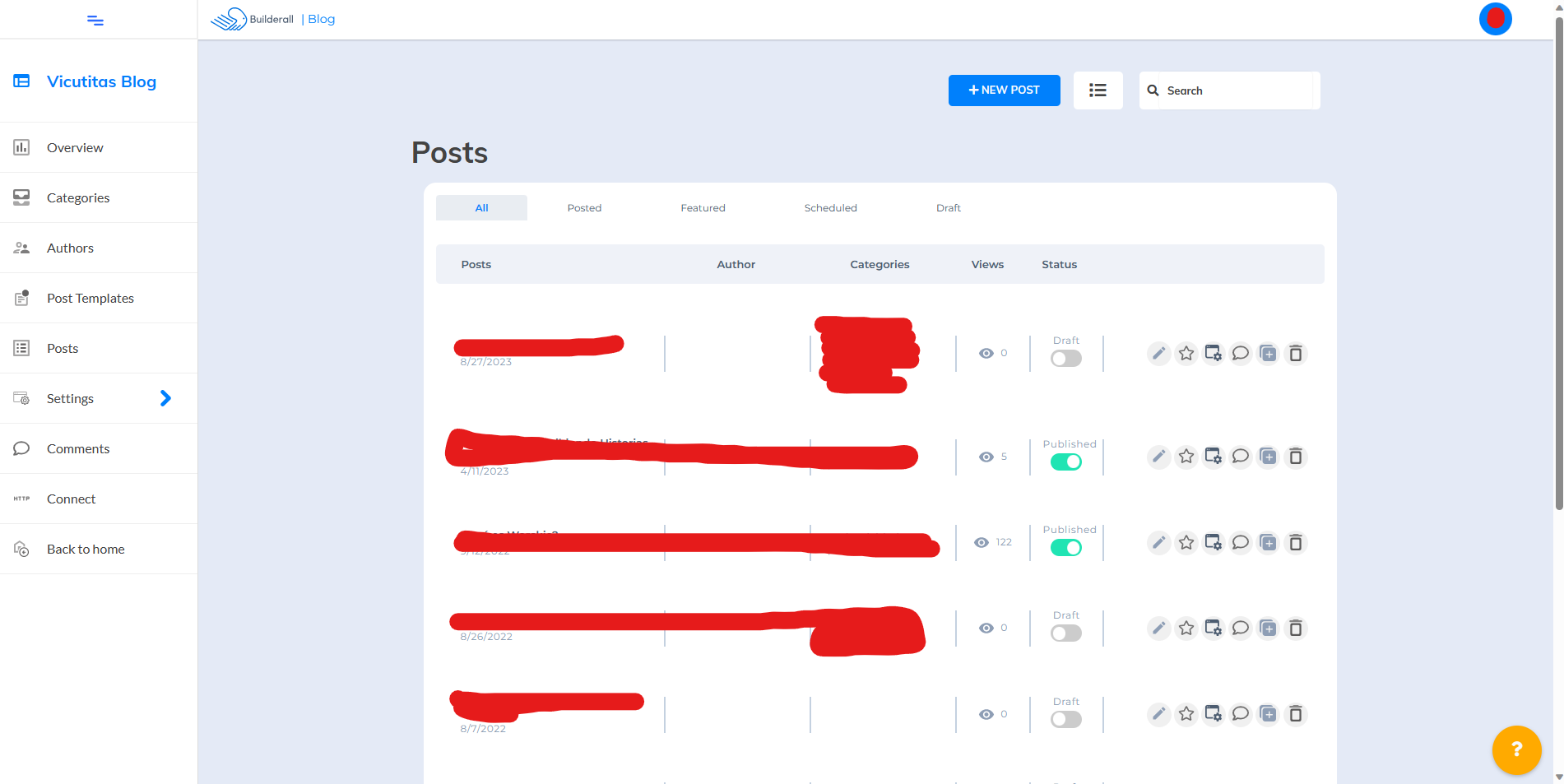Click the list view icon button
Image resolution: width=1564 pixels, height=784 pixels.
pos(1098,90)
